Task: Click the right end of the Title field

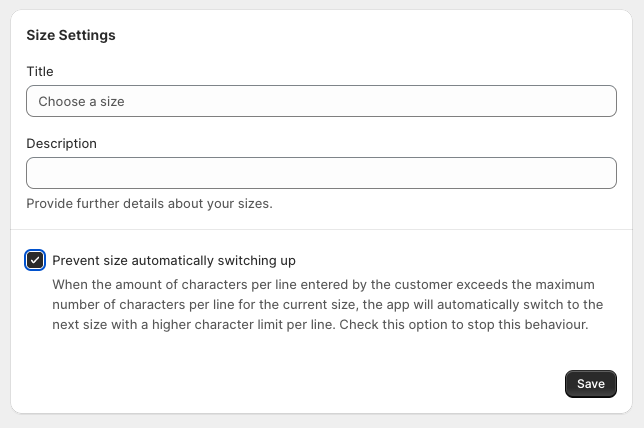Action: point(600,101)
